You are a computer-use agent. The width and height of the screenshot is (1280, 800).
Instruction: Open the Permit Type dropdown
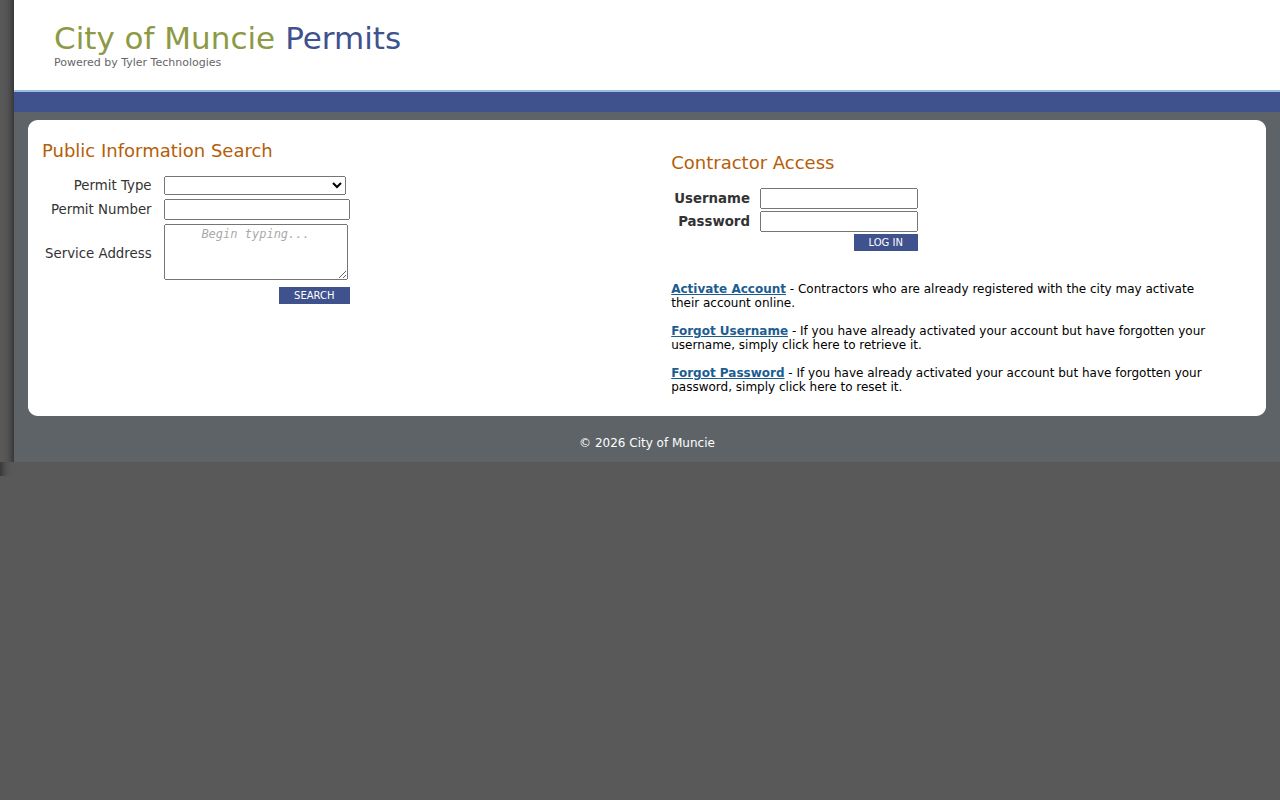coord(255,185)
